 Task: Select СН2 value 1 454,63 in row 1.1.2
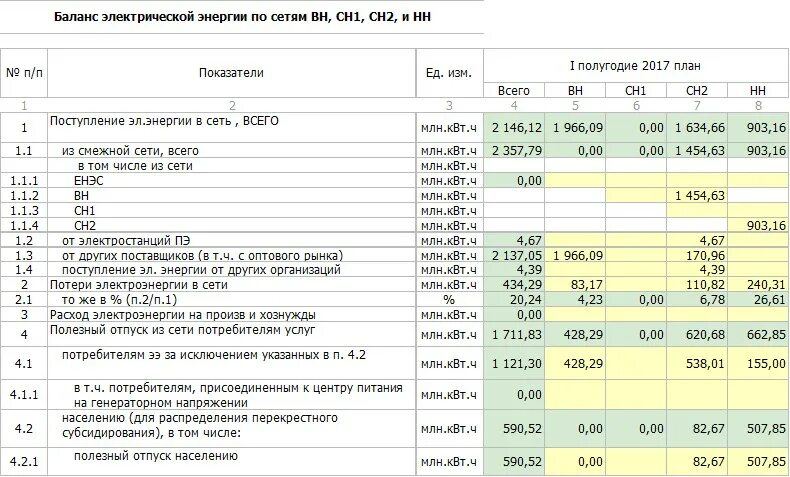[x=700, y=195]
